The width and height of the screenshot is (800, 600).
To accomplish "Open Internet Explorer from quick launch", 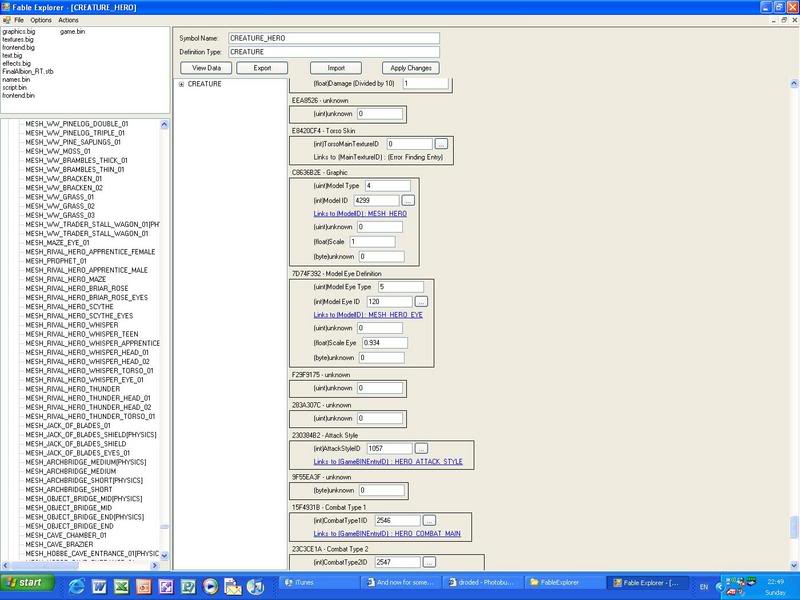I will [x=76, y=583].
